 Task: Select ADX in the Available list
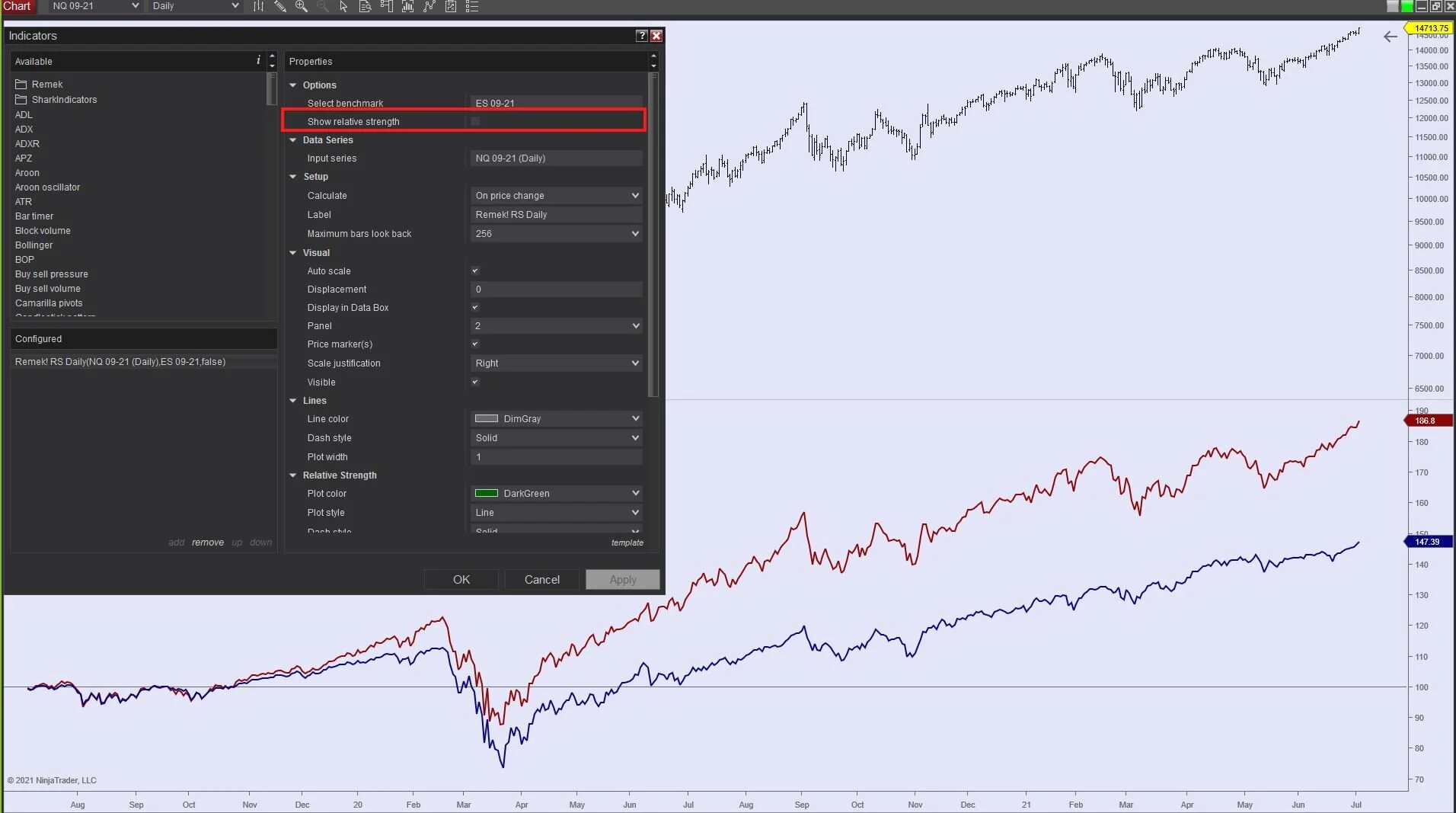(x=24, y=130)
